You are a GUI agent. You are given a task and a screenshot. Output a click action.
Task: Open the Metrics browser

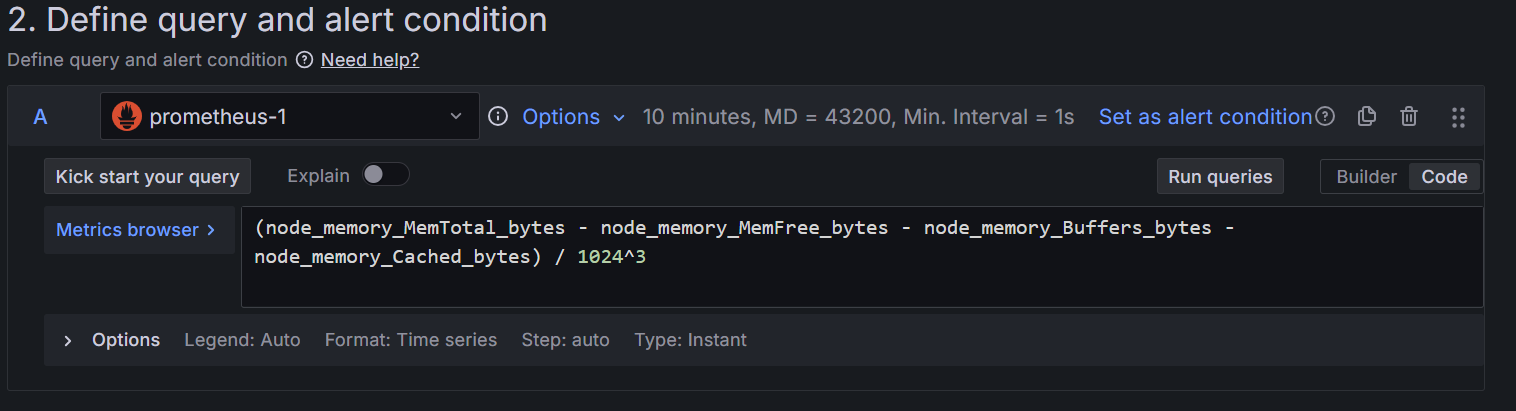coord(136,230)
